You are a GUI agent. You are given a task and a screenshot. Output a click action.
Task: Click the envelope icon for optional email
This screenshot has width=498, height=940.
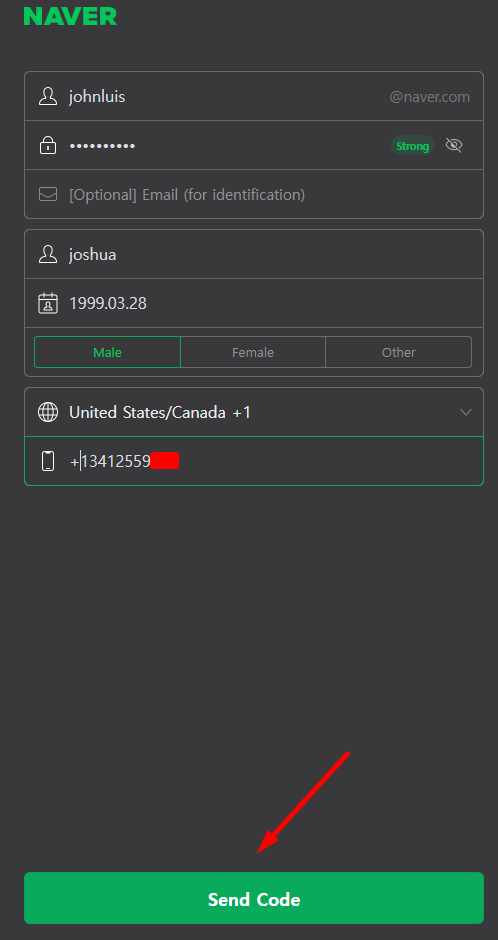click(48, 194)
